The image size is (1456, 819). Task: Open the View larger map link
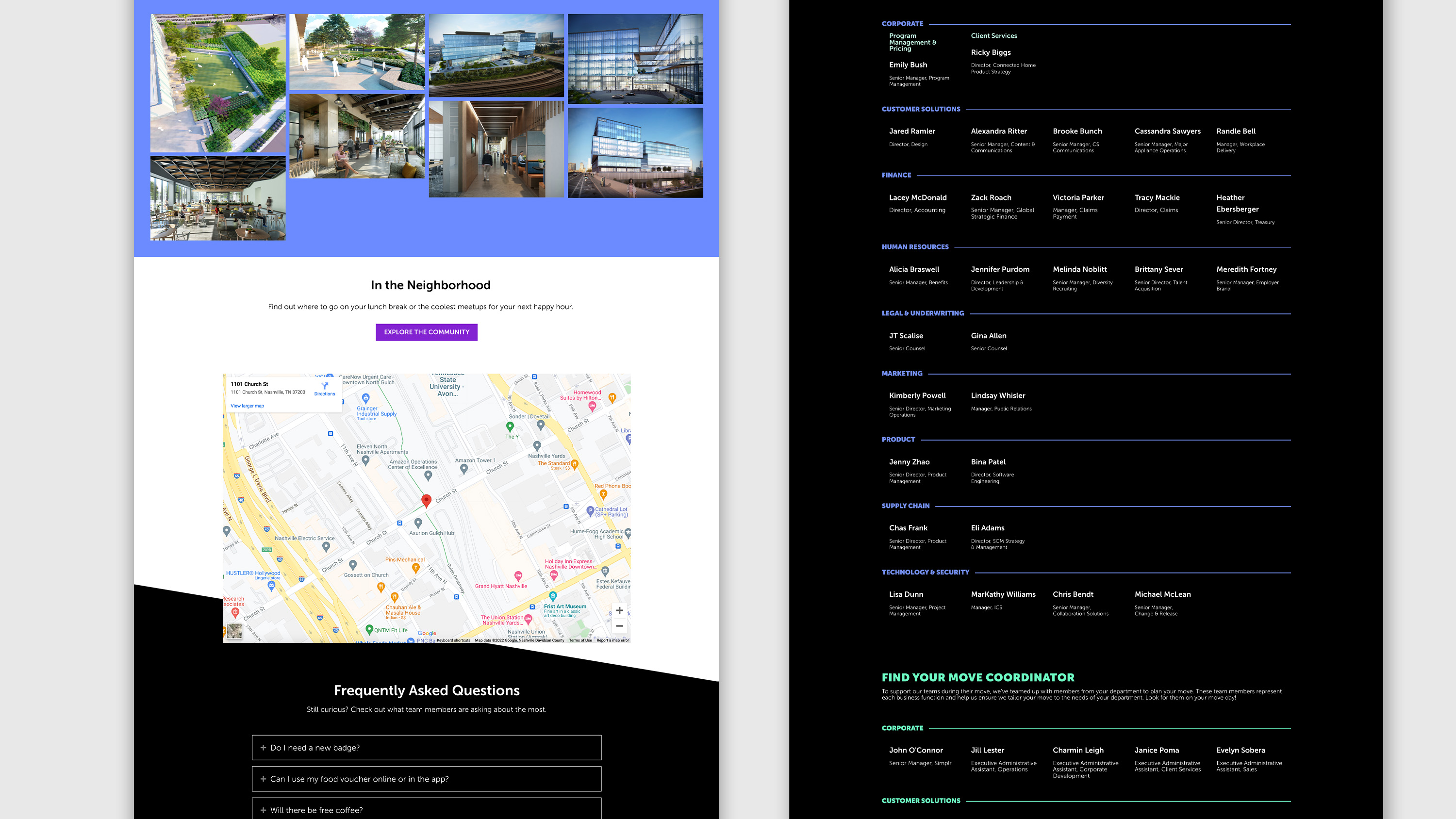coord(247,406)
